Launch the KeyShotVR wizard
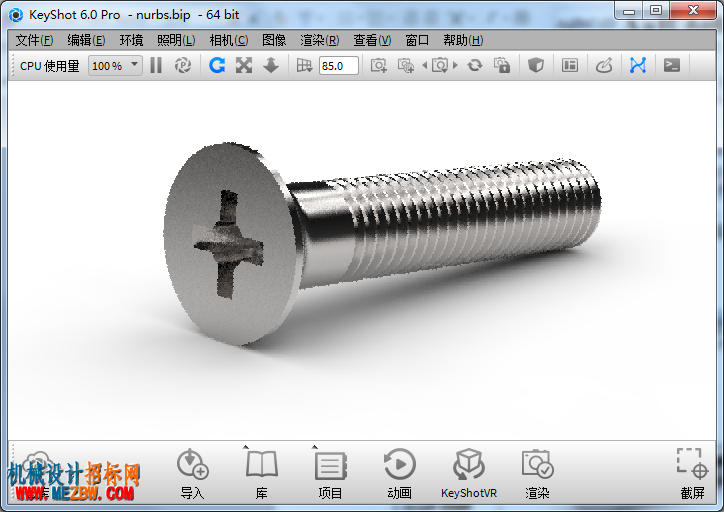This screenshot has width=724, height=512. click(469, 473)
